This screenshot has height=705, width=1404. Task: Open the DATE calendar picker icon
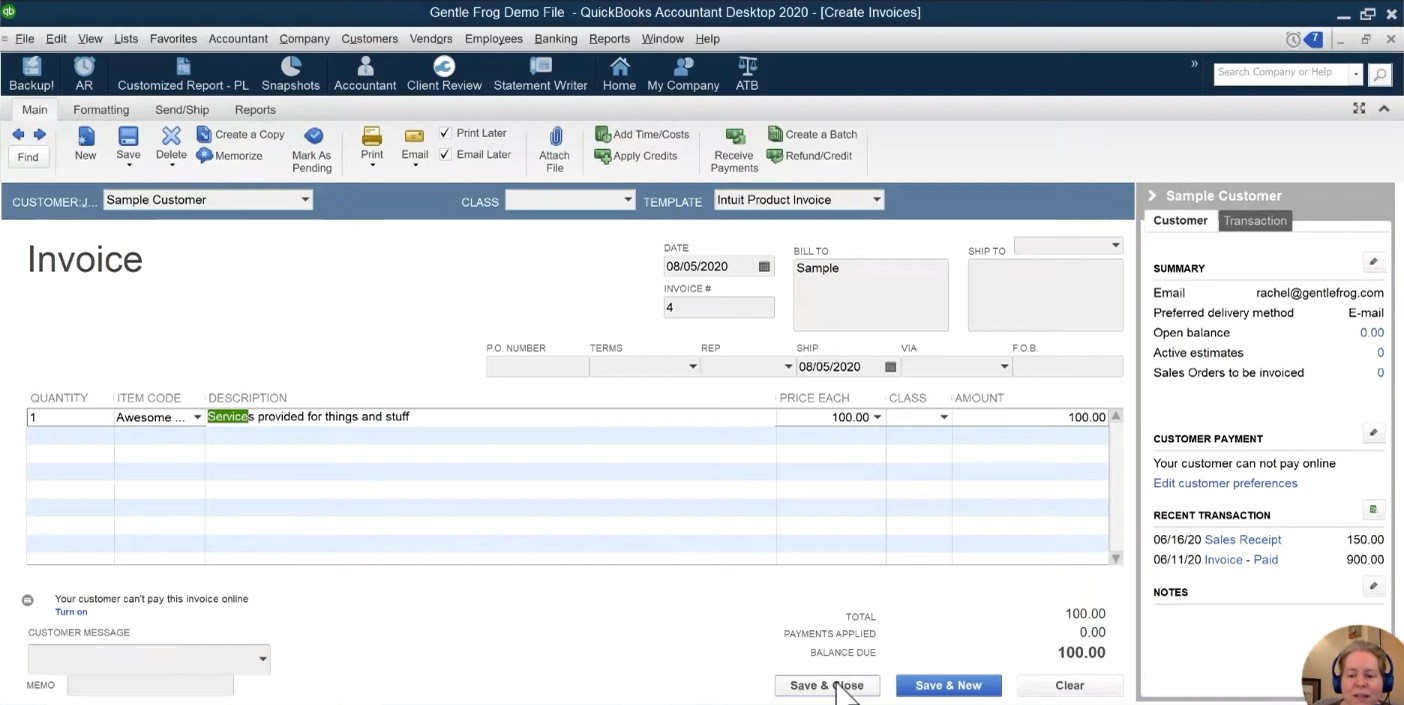[x=764, y=267]
